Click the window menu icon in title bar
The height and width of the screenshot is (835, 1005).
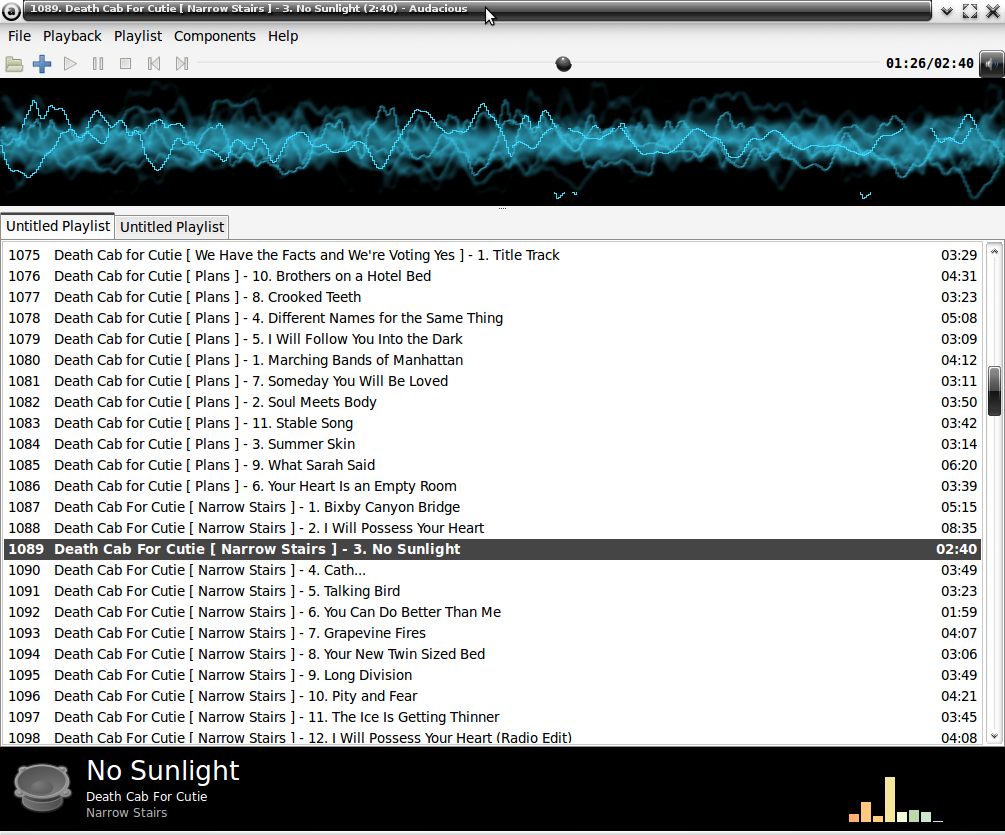(11, 11)
